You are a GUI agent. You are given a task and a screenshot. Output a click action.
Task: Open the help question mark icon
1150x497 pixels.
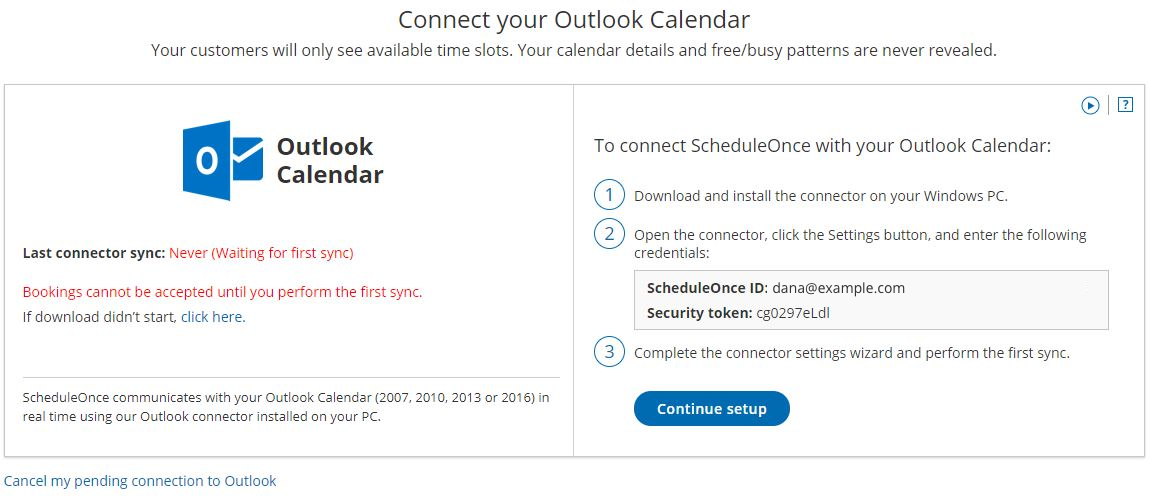1125,104
